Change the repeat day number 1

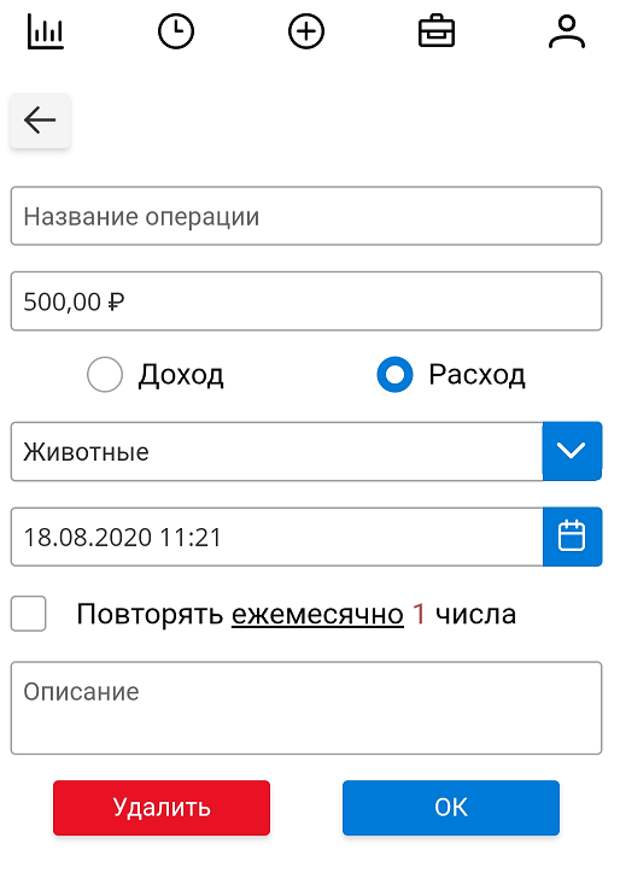[418, 614]
